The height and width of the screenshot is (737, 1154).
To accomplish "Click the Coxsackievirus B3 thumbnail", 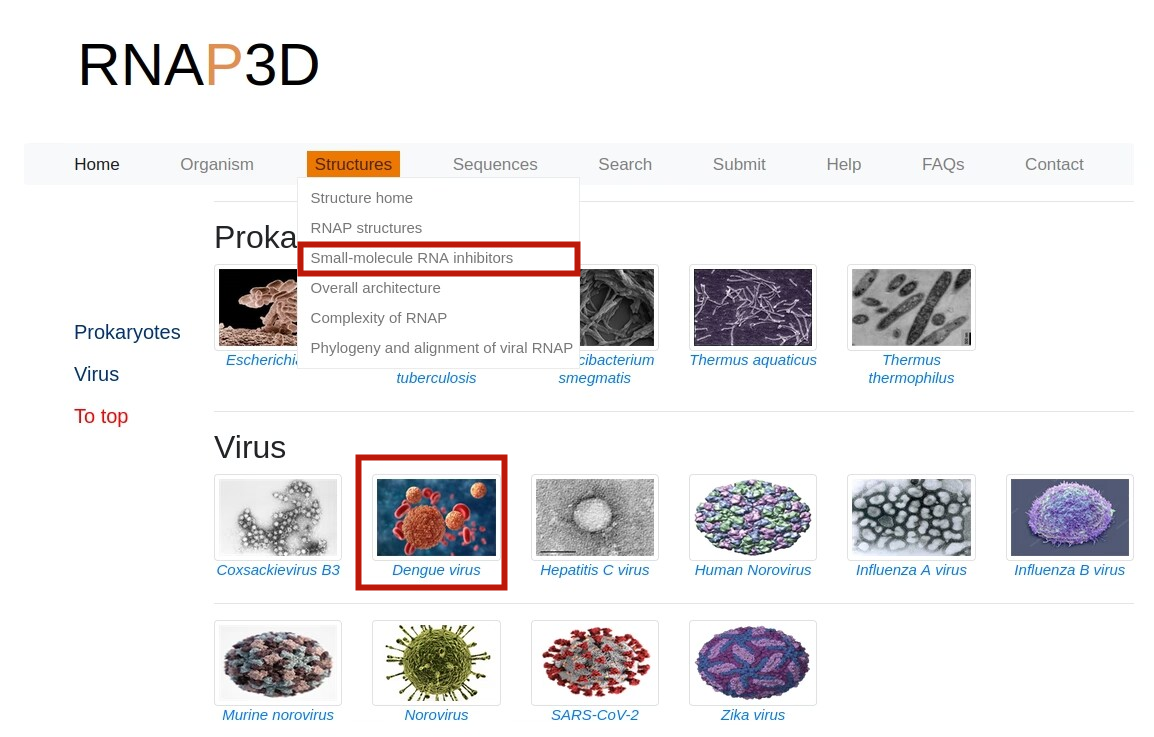I will [x=278, y=517].
